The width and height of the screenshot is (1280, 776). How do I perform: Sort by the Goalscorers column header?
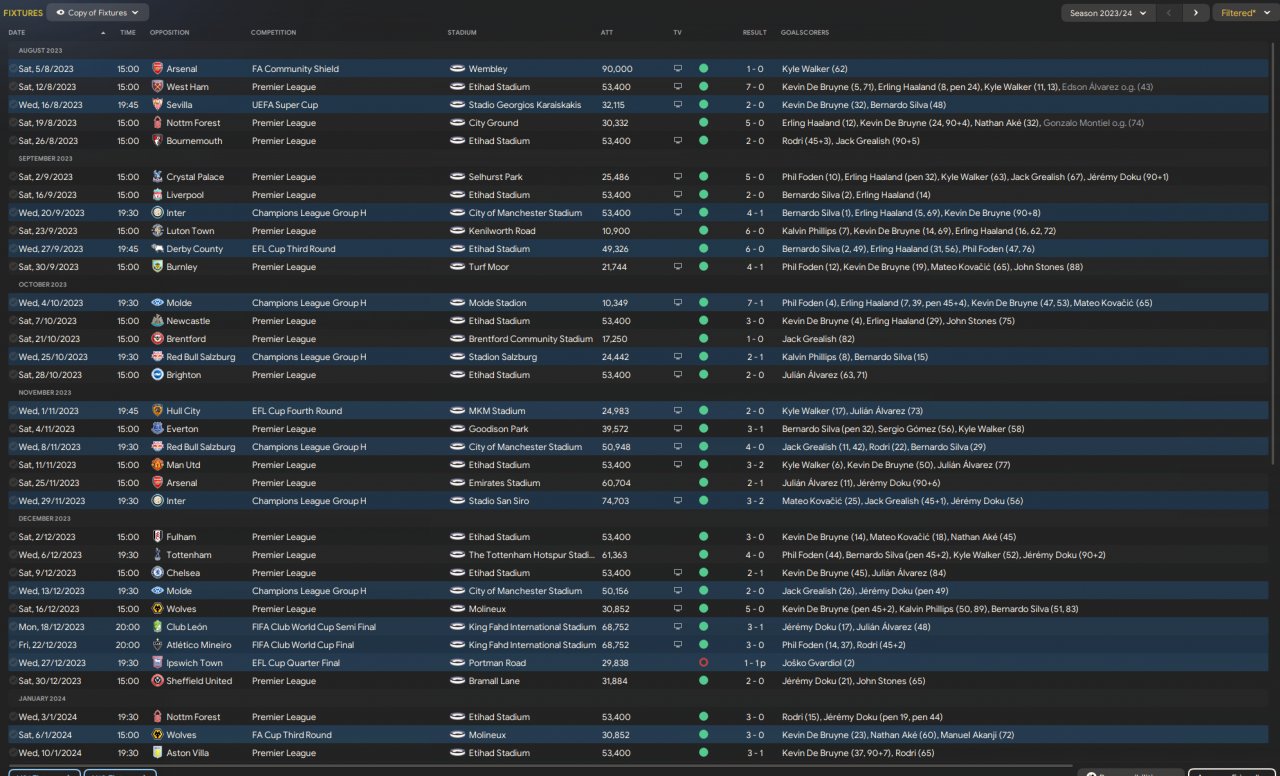805,33
